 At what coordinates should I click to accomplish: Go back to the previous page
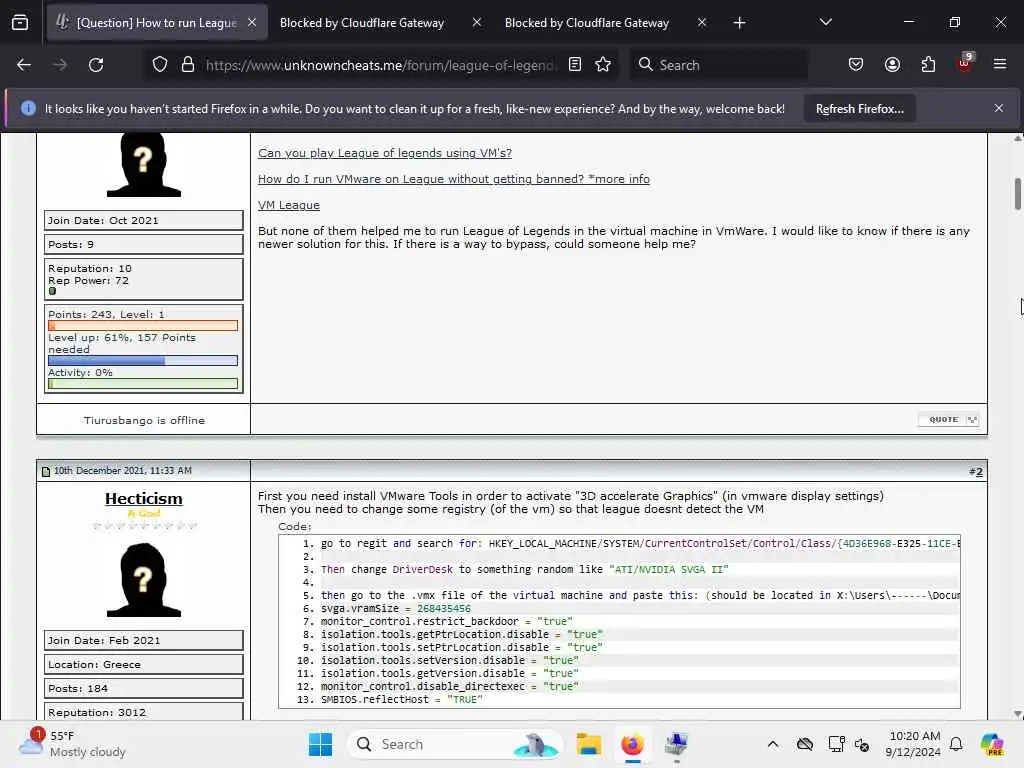coord(24,65)
